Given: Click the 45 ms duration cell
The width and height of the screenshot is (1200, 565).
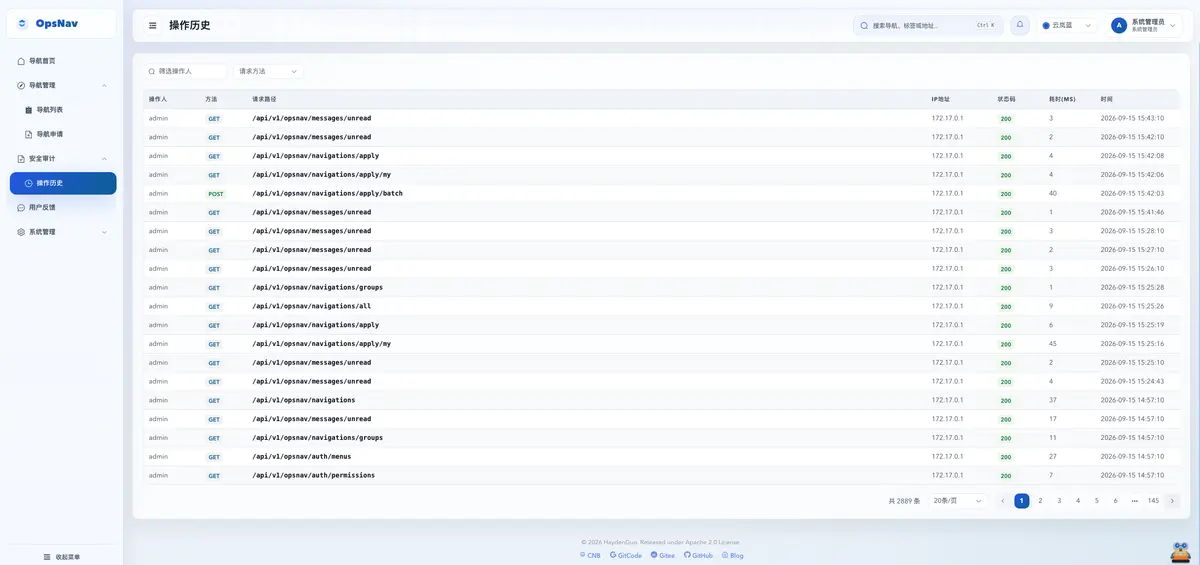Looking at the screenshot, I should tap(1053, 343).
